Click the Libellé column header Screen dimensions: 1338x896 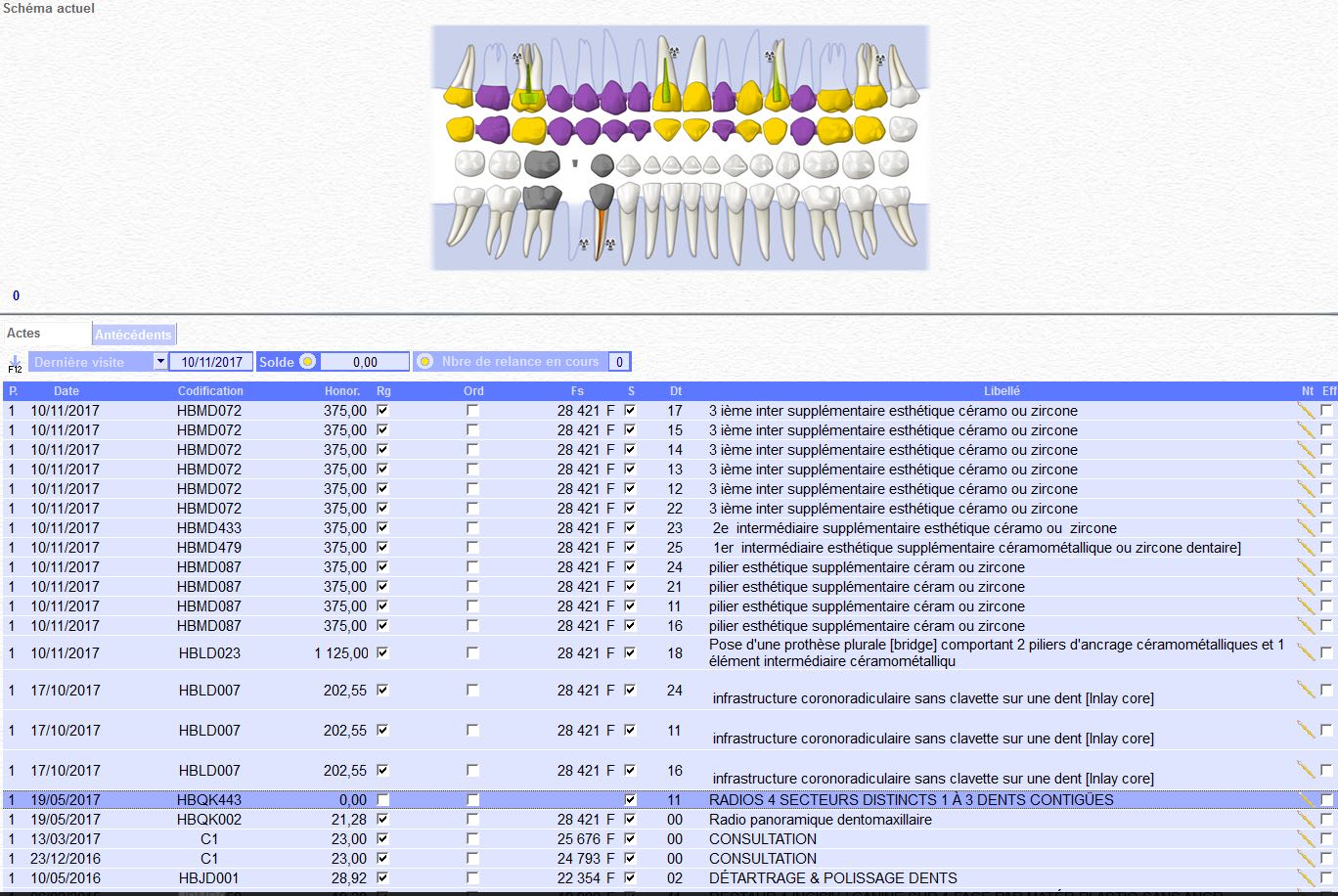point(1002,391)
